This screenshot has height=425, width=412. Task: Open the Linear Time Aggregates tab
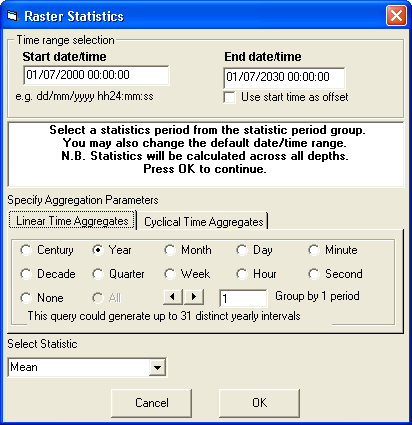click(x=72, y=220)
